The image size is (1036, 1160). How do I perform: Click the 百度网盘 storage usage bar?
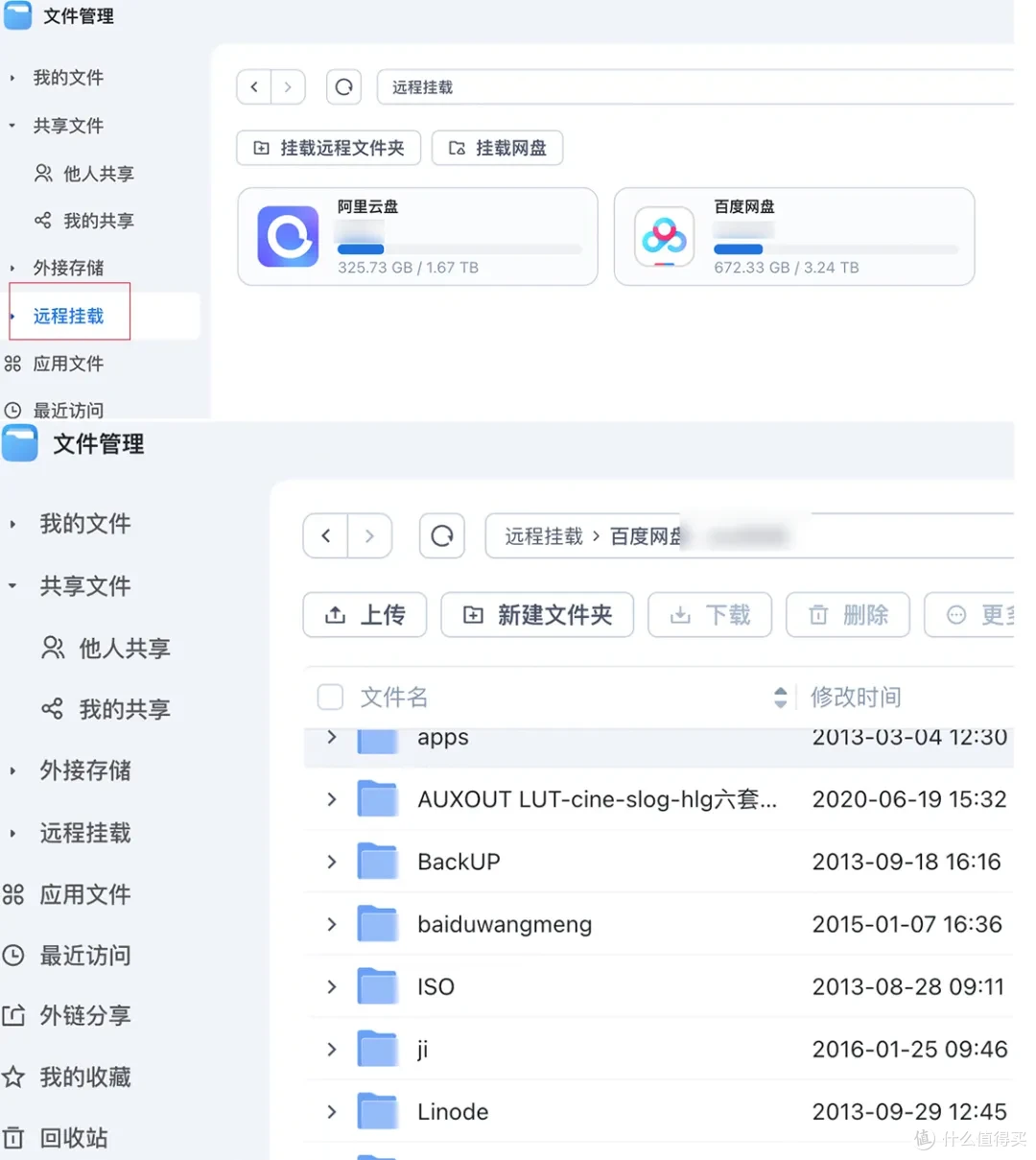[x=836, y=249]
